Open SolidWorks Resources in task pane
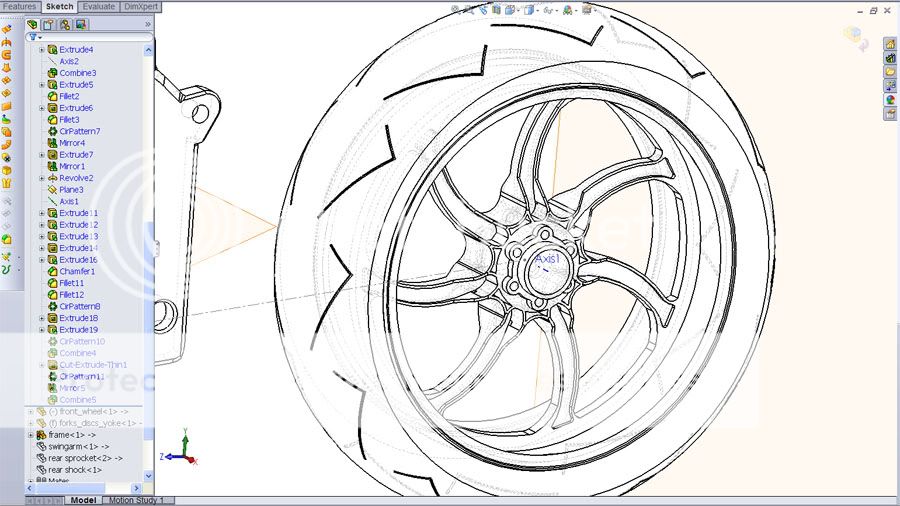Screen dimensions: 900x506 coord(890,44)
